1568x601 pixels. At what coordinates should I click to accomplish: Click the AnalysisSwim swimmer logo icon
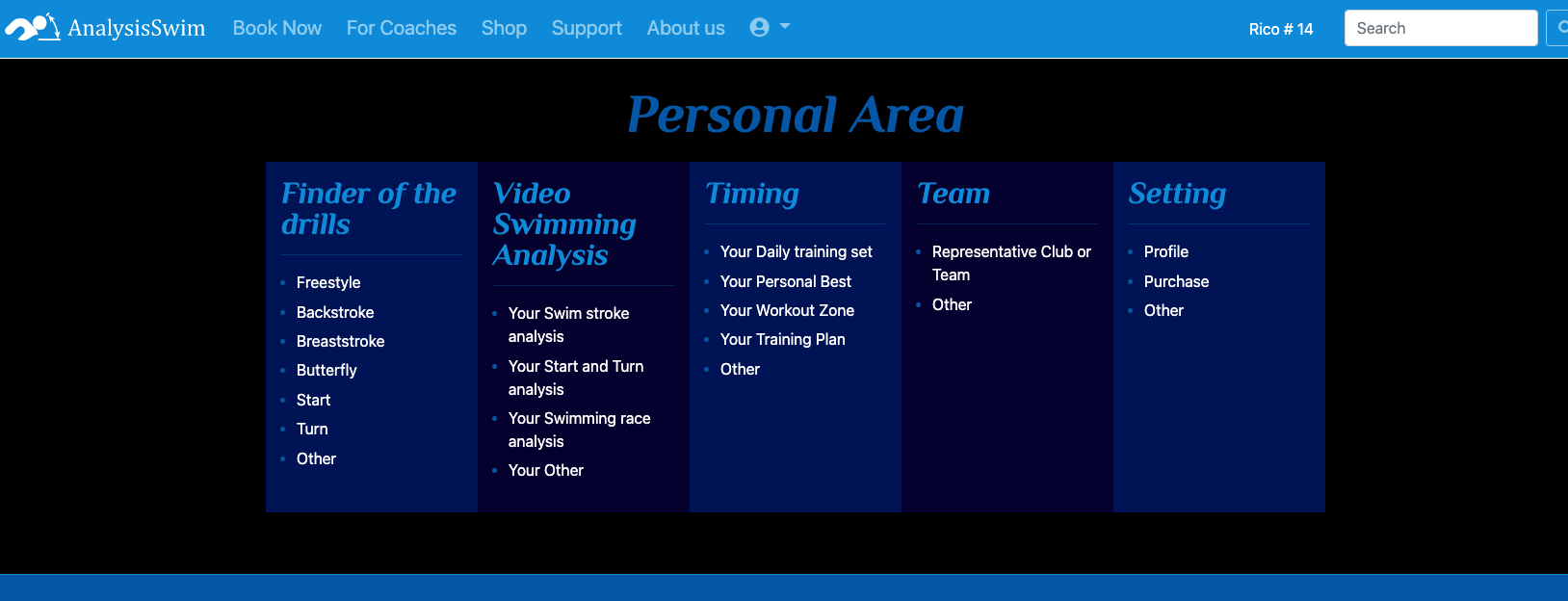[33, 28]
